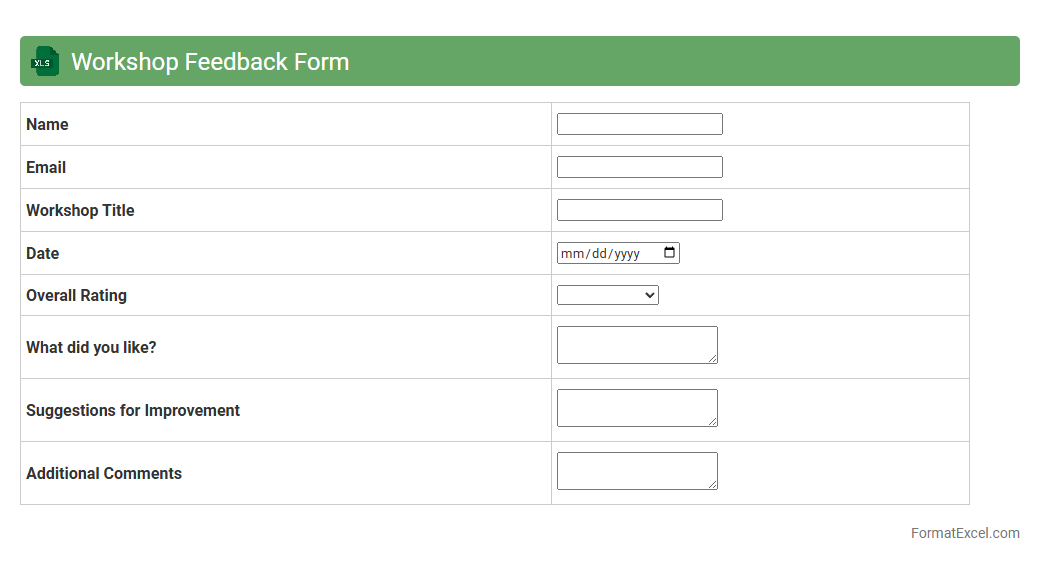Click inside the 'What did you like?' textarea
The image size is (1040, 562).
click(x=636, y=345)
